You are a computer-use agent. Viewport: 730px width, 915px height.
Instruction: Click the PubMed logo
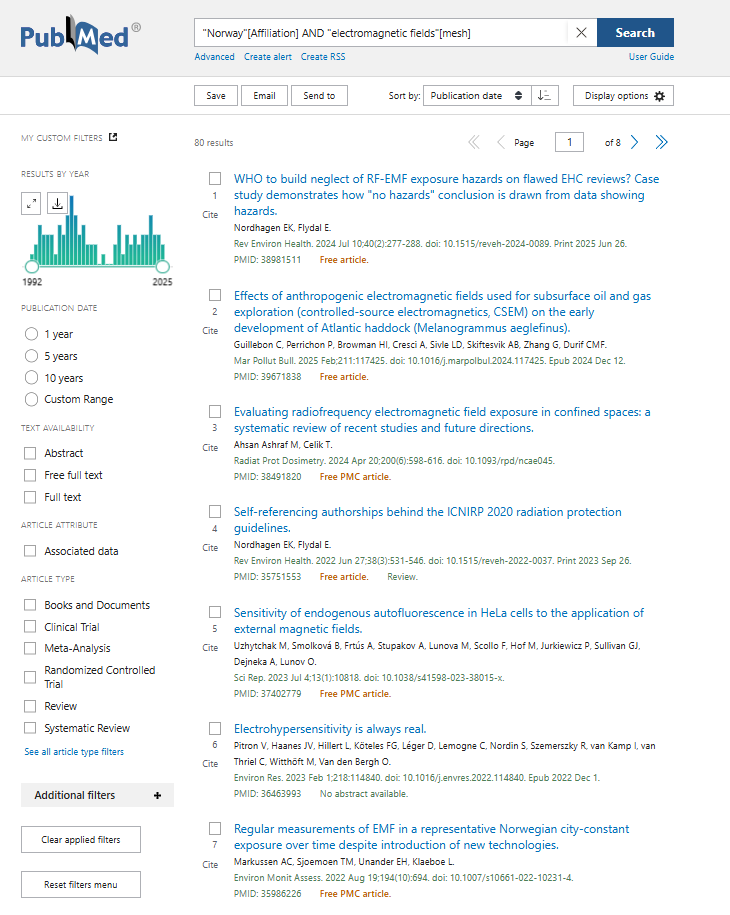pyautogui.click(x=80, y=38)
